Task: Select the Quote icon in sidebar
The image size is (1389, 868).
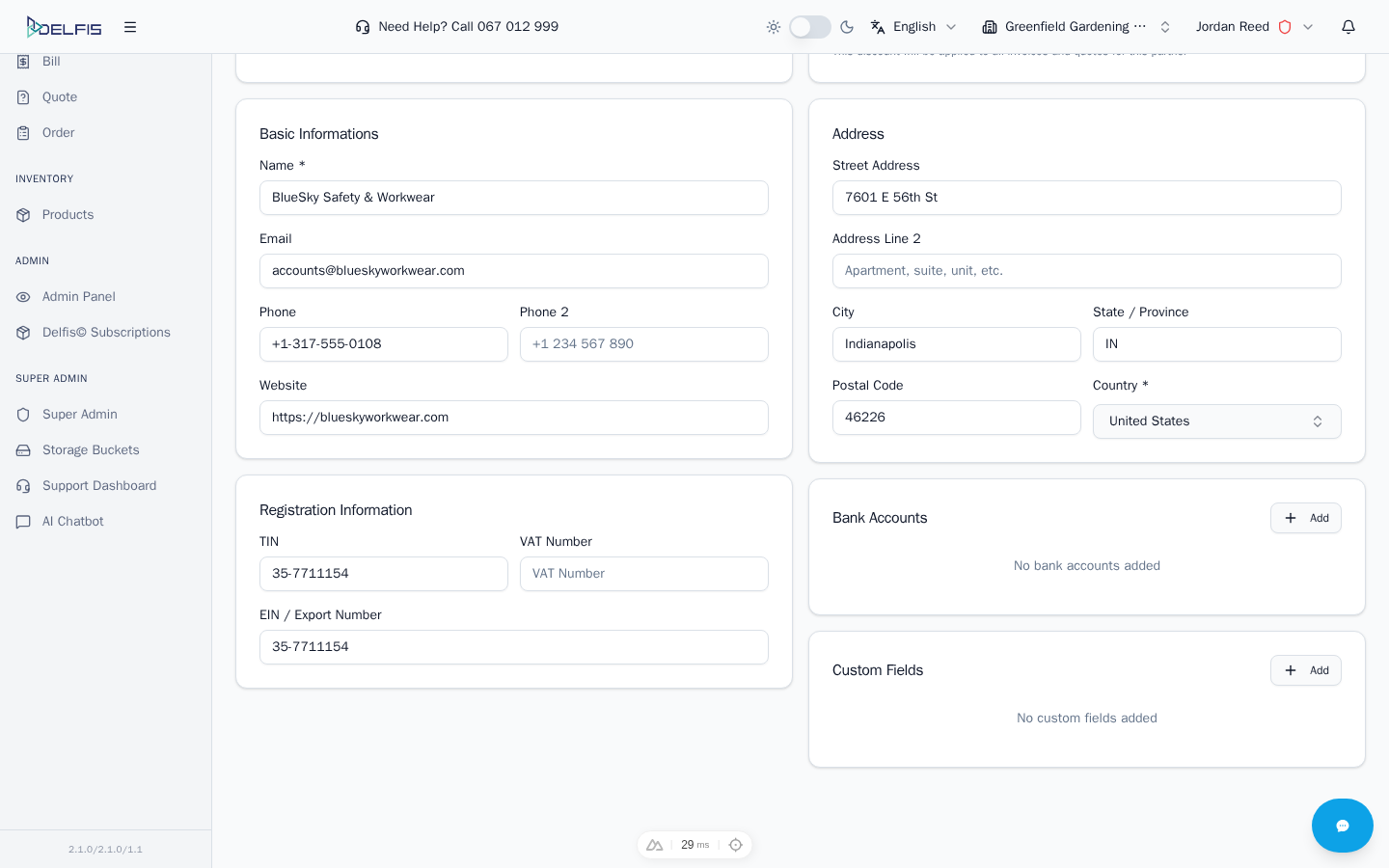Action: [23, 97]
